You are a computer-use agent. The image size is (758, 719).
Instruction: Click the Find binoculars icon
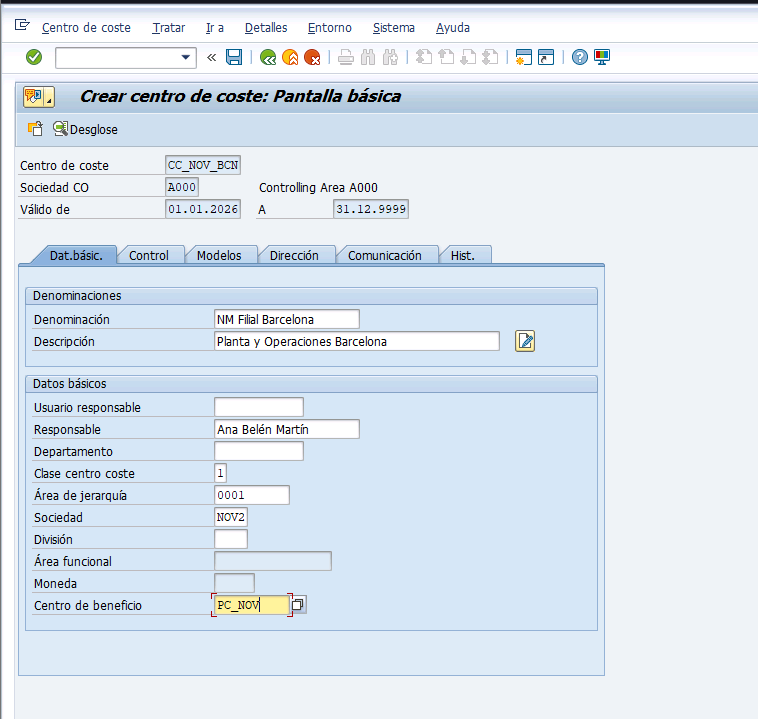(368, 58)
